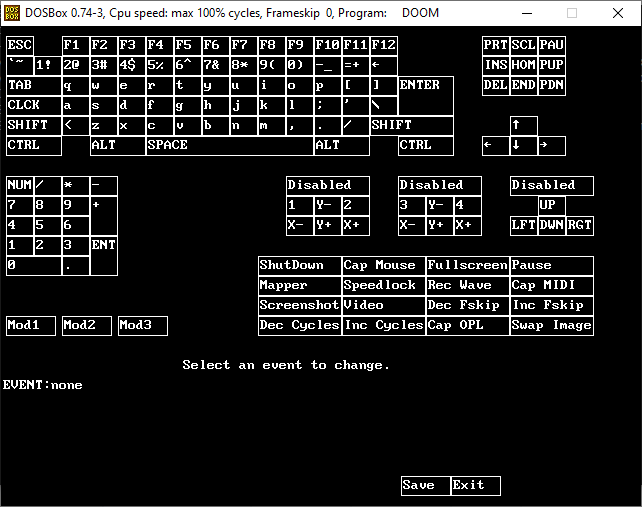Select the PDN page down key
Screen dimensions: 642x507
pos(552,85)
